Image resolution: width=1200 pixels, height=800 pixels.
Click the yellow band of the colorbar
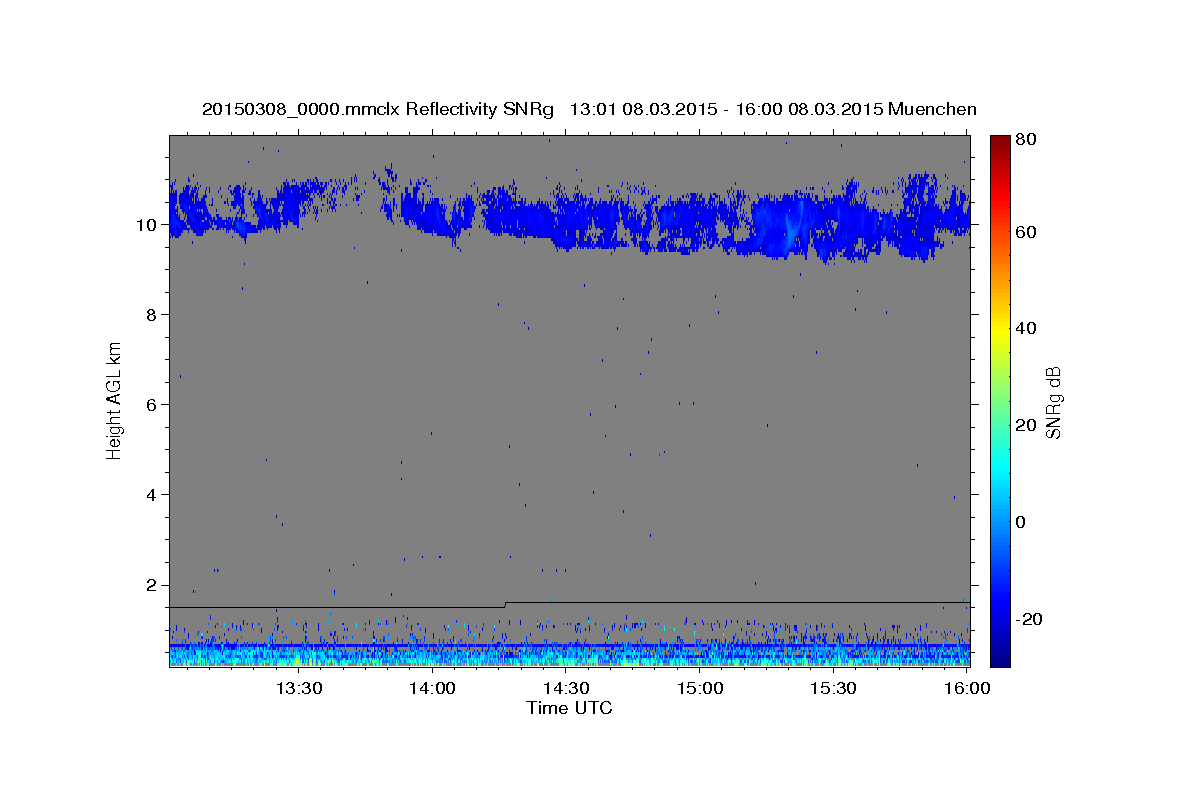pyautogui.click(x=1000, y=330)
